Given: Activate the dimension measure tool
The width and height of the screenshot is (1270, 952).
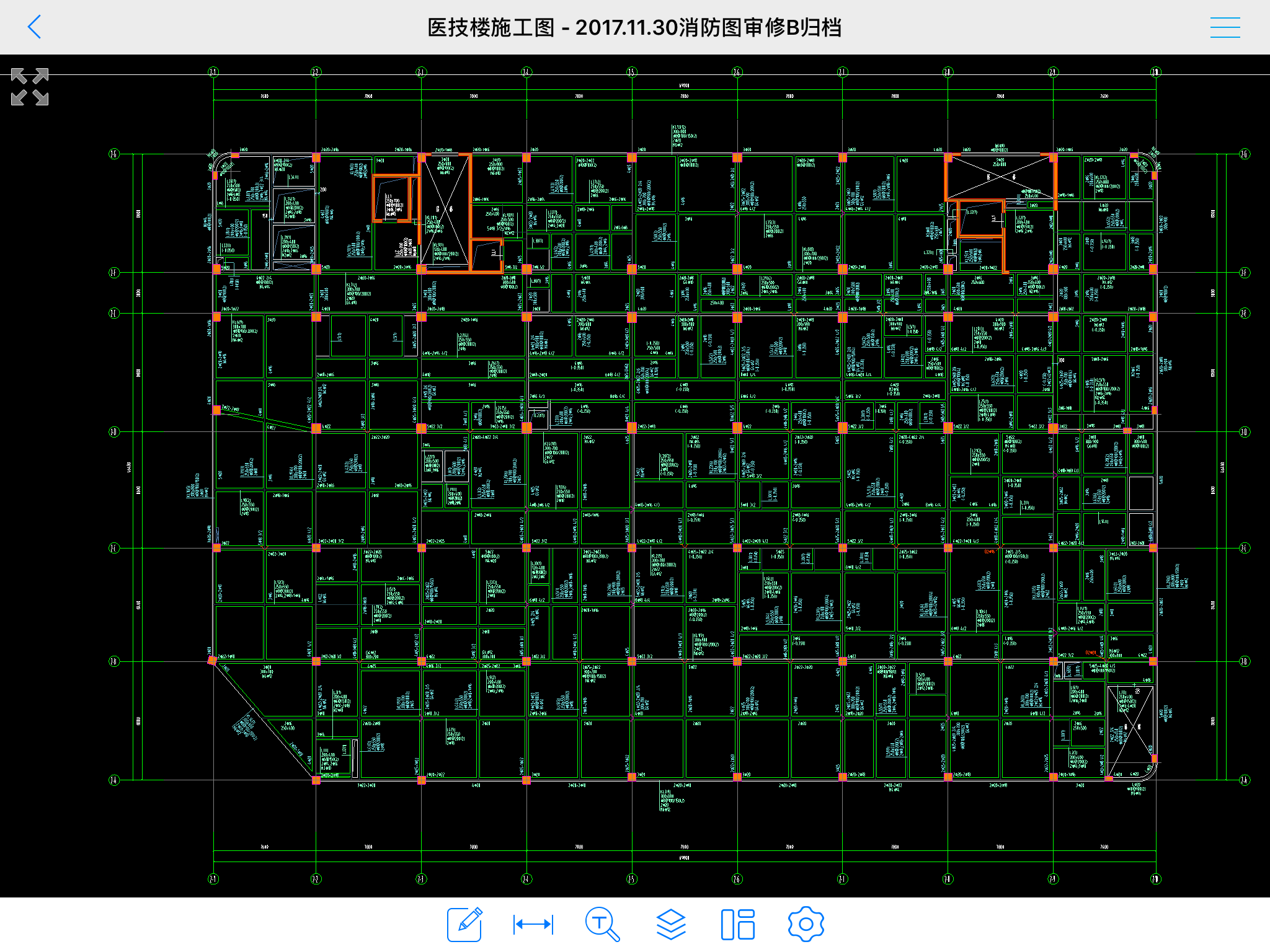Looking at the screenshot, I should (x=533, y=924).
